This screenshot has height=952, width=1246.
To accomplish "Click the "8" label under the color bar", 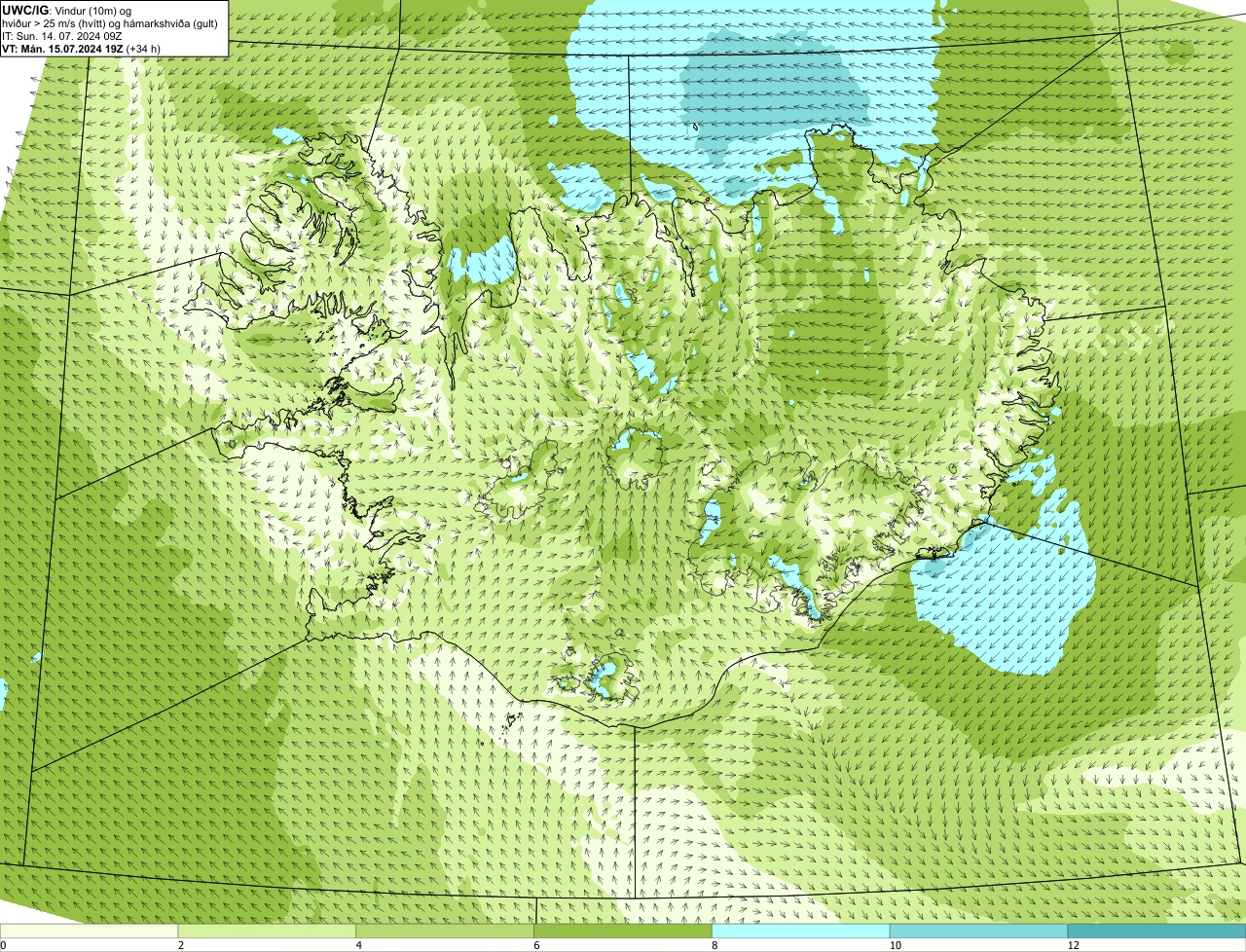I will click(715, 945).
